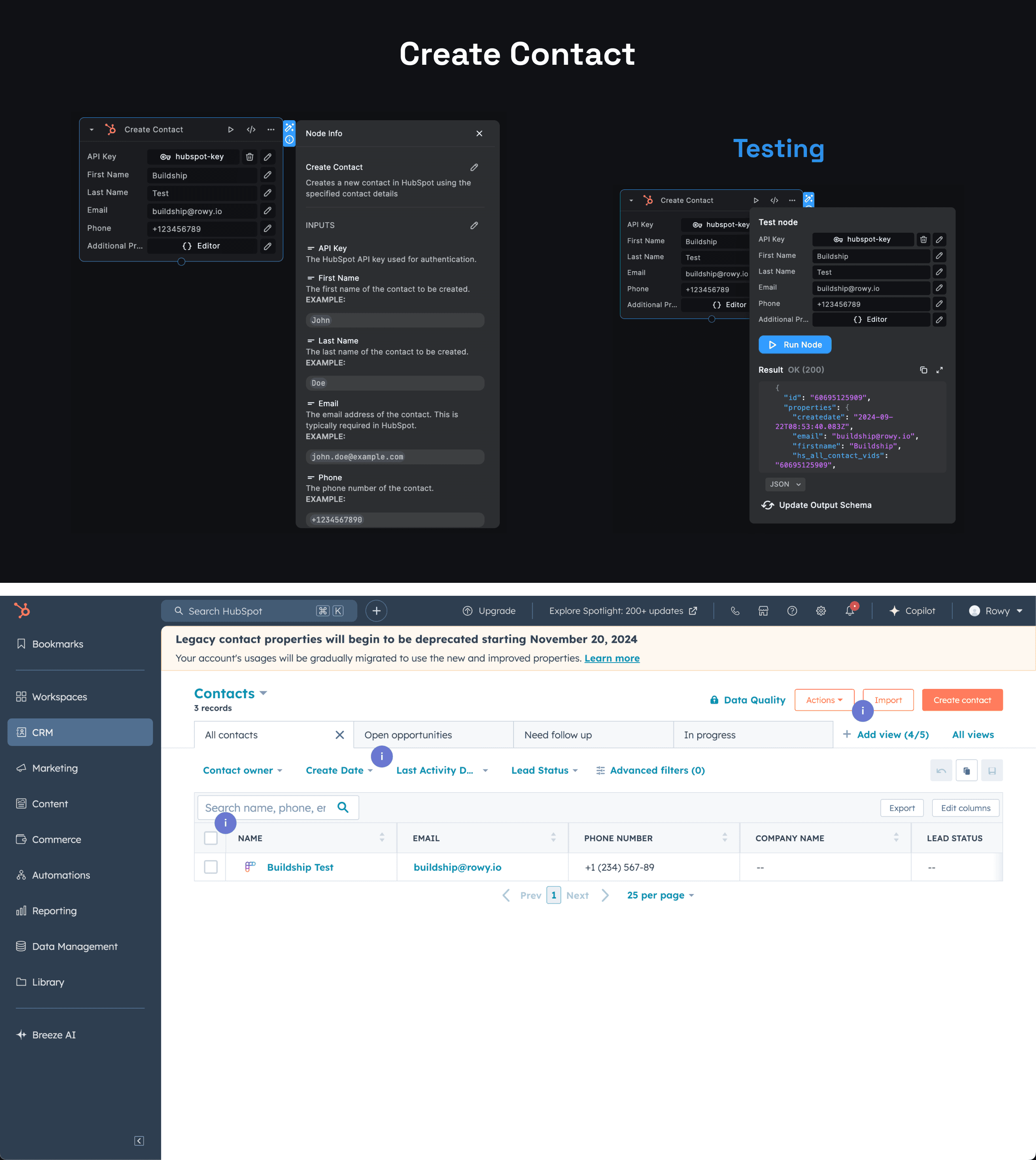Screen dimensions: 1036x1160
Task: Switch to the Open opportunities tab
Action: [x=408, y=735]
